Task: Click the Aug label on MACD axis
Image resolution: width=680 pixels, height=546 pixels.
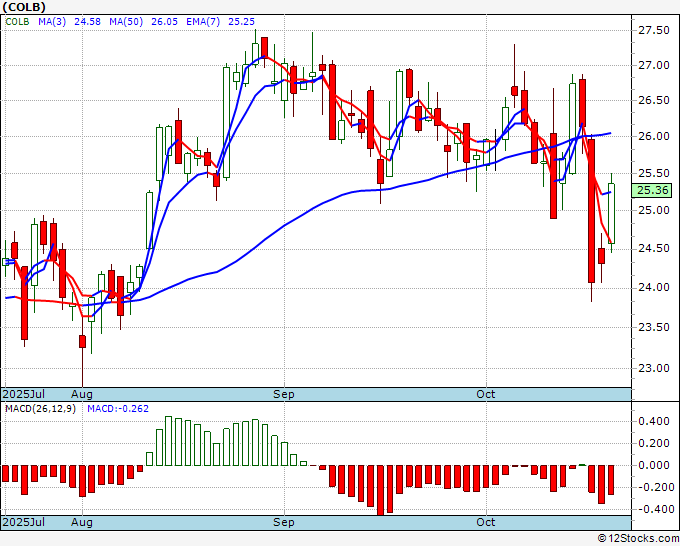Action: [82, 522]
